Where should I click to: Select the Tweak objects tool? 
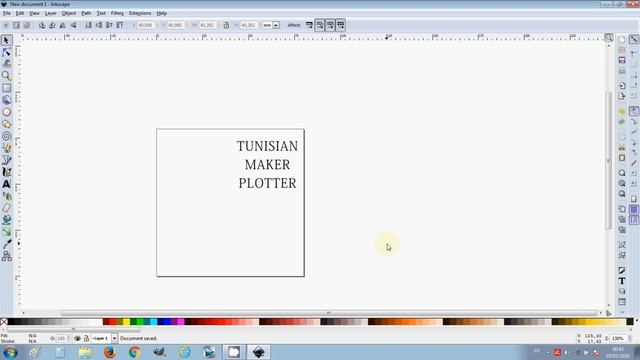6,64
